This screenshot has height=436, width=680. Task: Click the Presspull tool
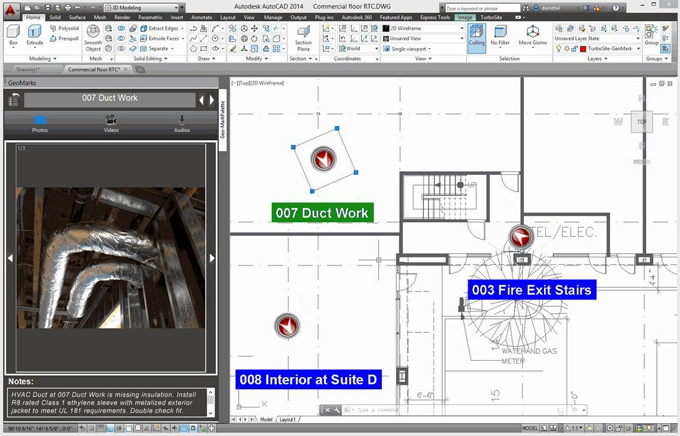pyautogui.click(x=64, y=39)
